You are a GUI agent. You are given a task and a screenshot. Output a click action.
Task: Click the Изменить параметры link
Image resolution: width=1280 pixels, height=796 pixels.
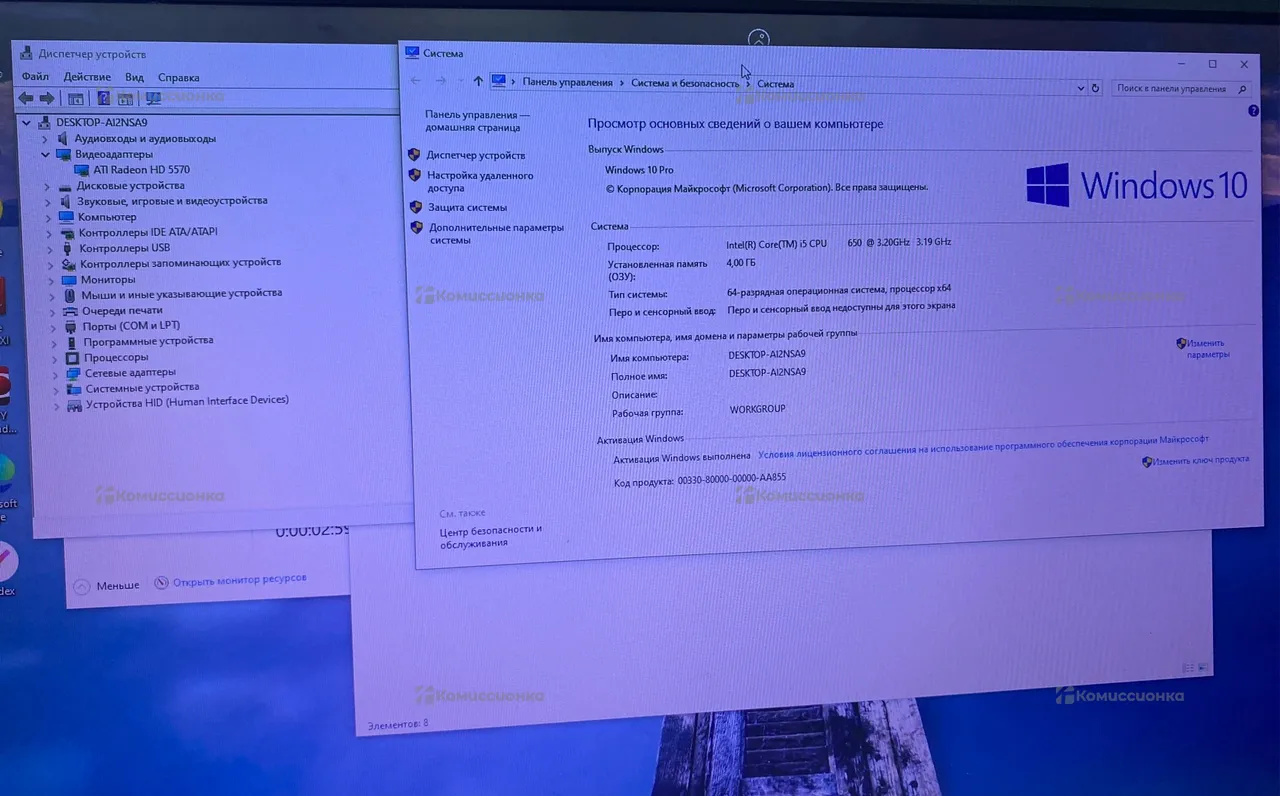click(1206, 348)
